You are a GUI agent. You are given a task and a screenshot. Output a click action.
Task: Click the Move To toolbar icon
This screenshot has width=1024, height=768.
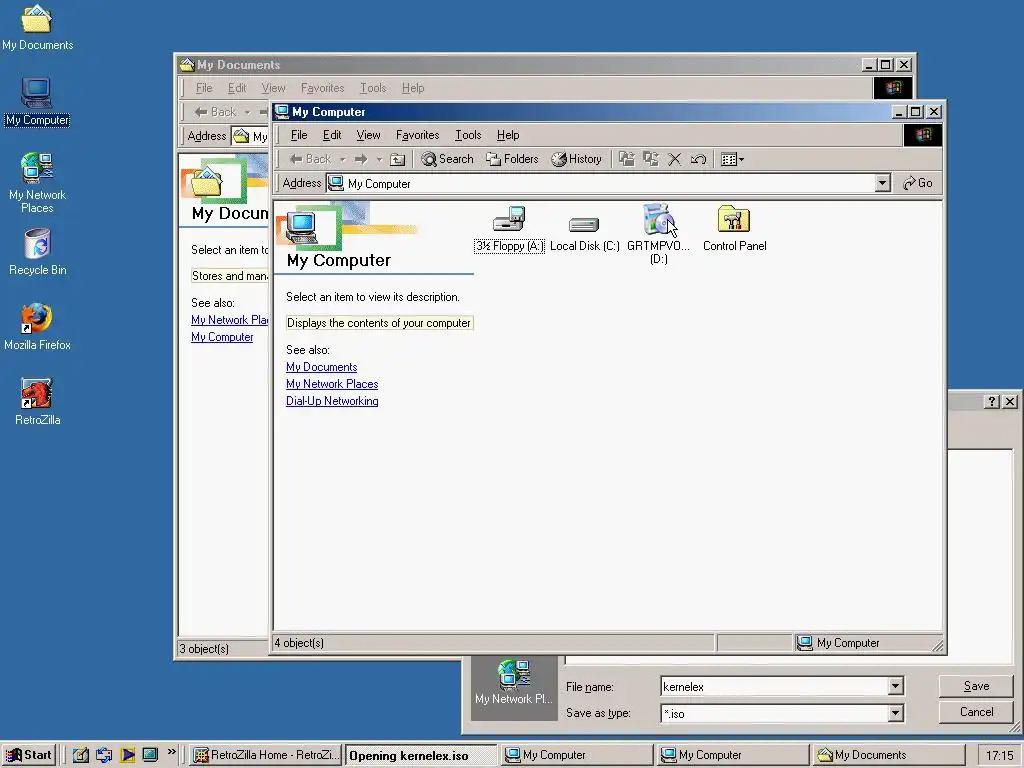click(627, 159)
